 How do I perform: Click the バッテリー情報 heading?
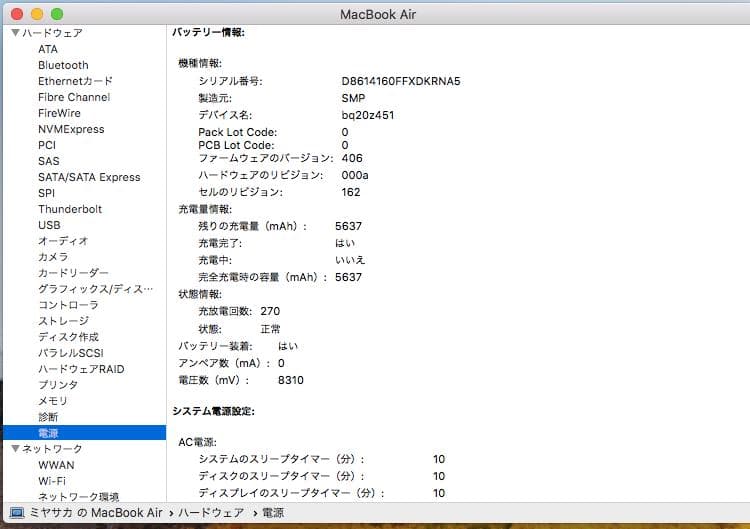click(x=209, y=33)
